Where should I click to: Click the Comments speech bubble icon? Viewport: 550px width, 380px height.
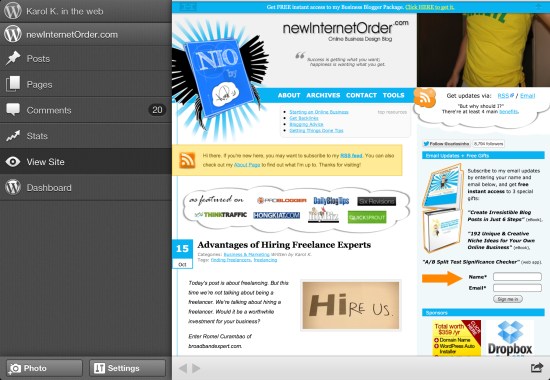pyautogui.click(x=13, y=109)
